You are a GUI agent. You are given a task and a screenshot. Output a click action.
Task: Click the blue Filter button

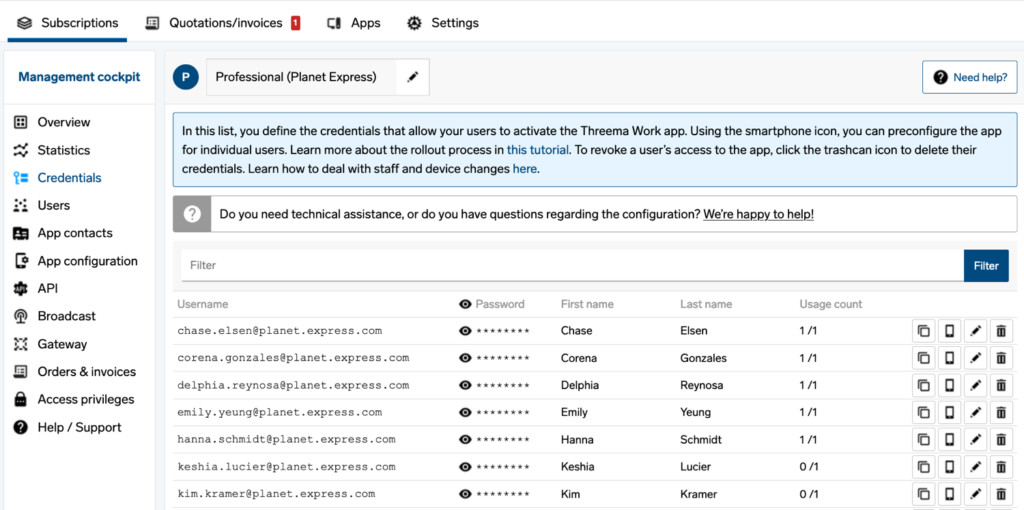986,266
